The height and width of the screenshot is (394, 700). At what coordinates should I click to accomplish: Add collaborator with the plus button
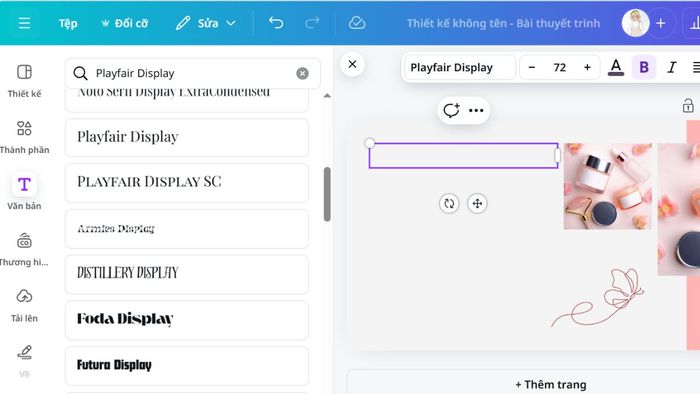point(661,23)
